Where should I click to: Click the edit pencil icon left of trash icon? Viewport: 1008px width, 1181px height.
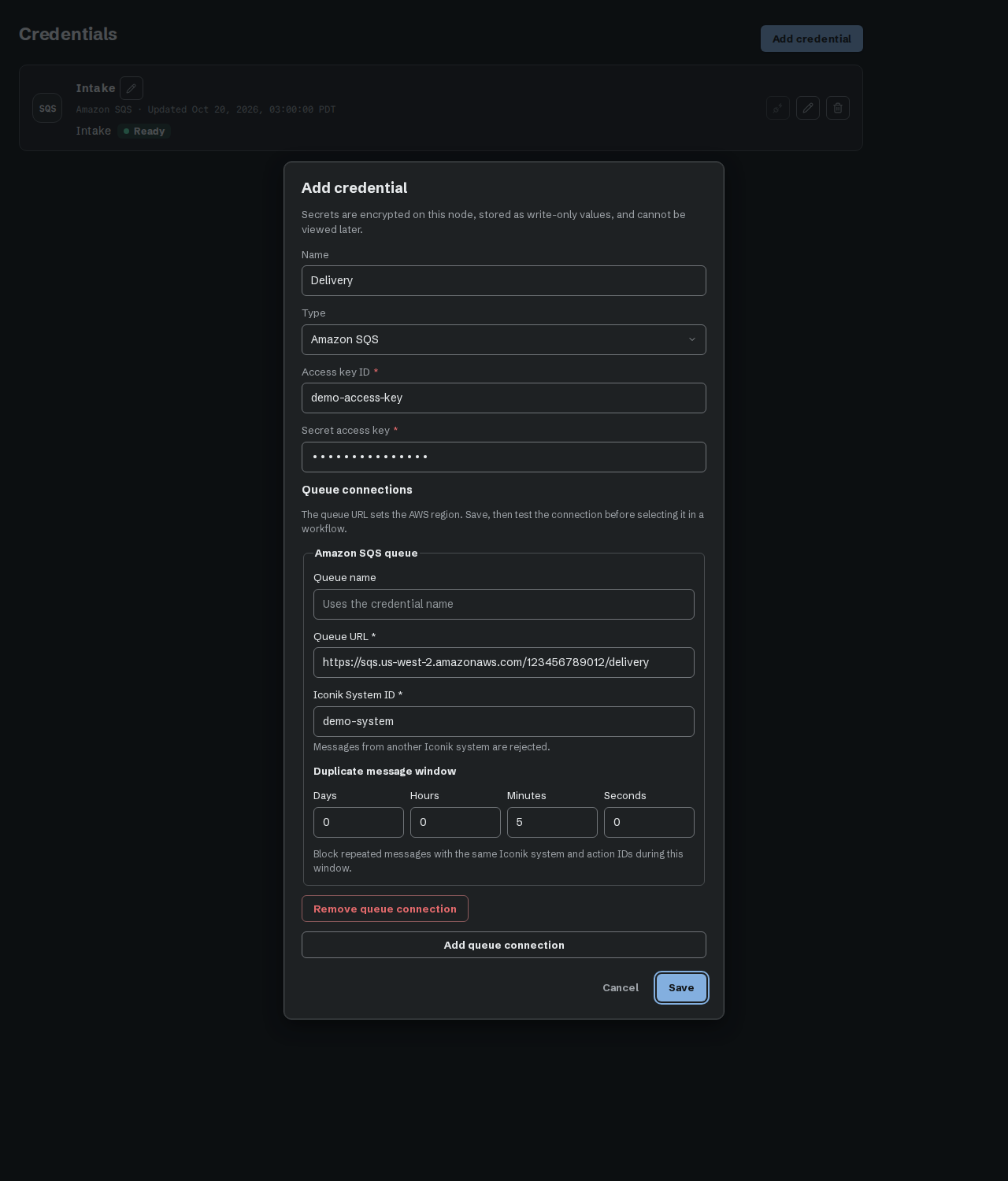[x=808, y=108]
